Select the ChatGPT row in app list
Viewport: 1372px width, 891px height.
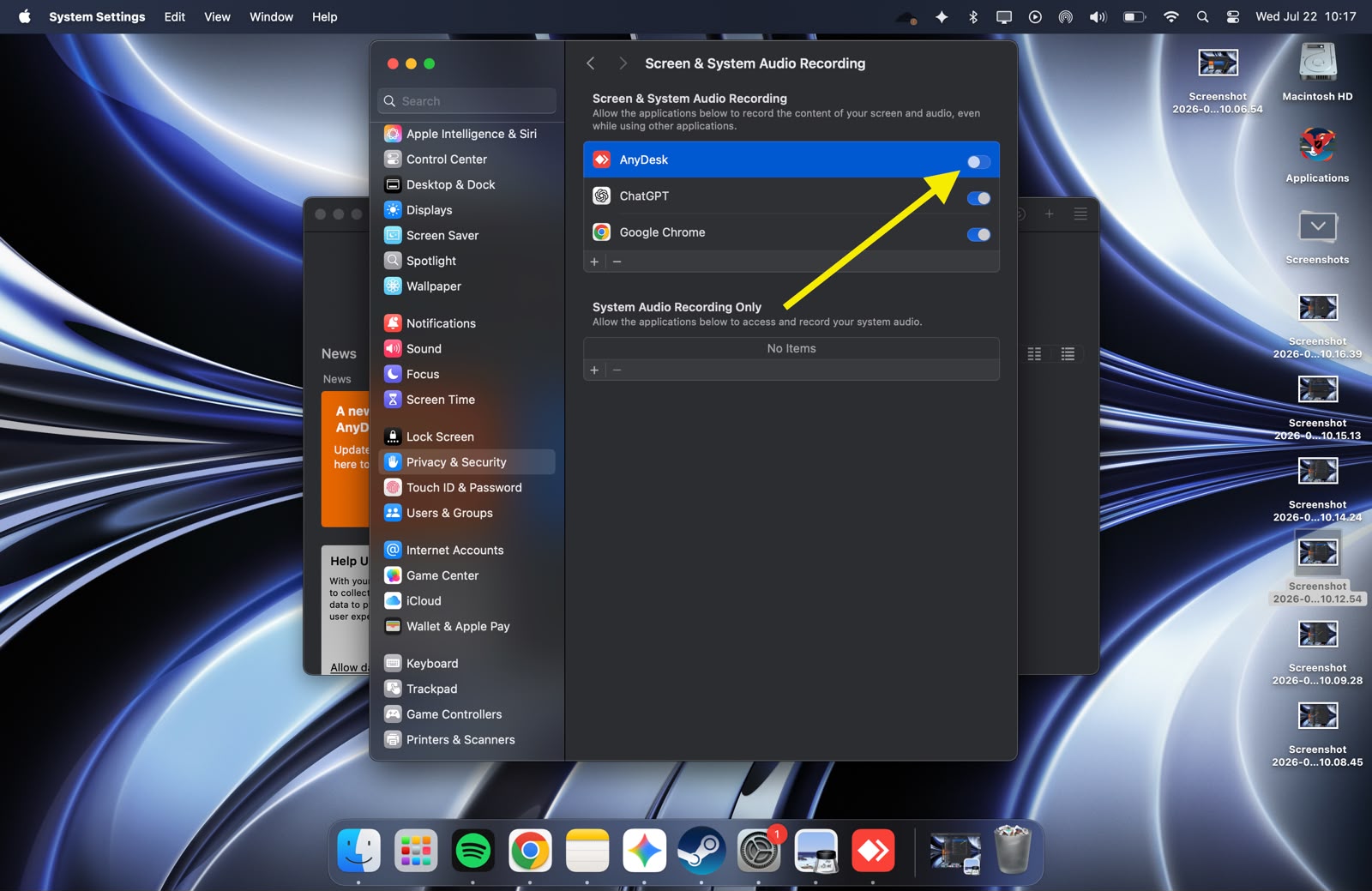coord(791,196)
